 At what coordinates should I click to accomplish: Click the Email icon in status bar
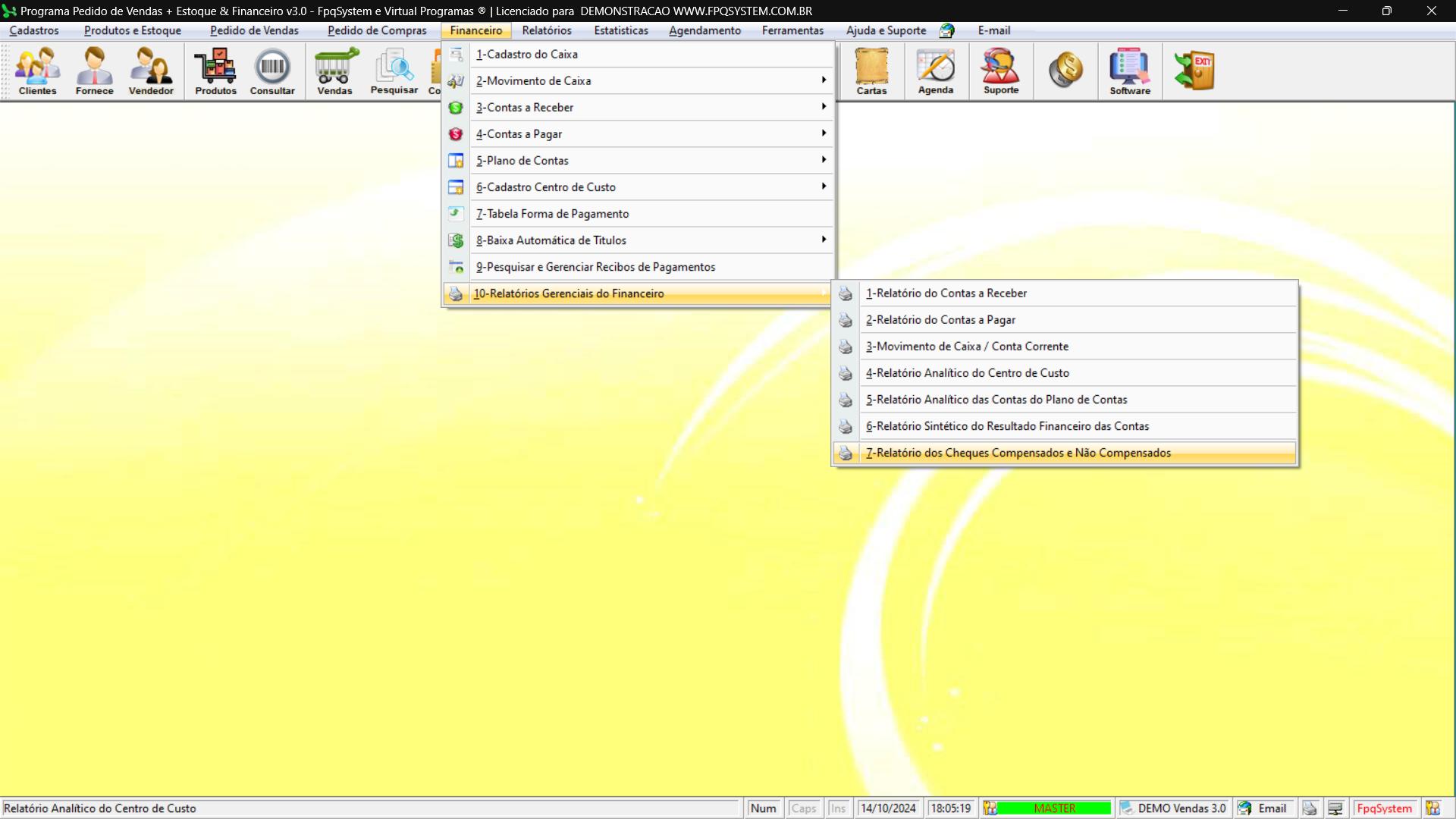[1244, 808]
